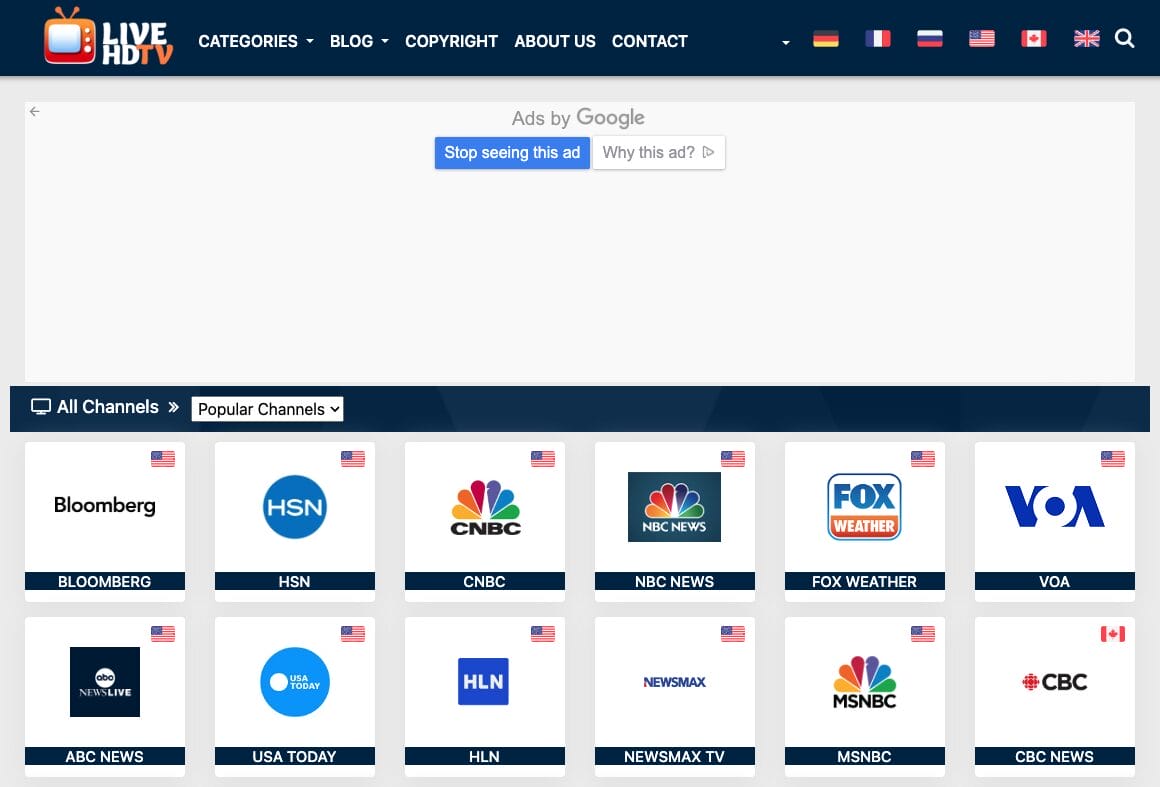
Task: Select the UK flag language
Action: (1086, 38)
